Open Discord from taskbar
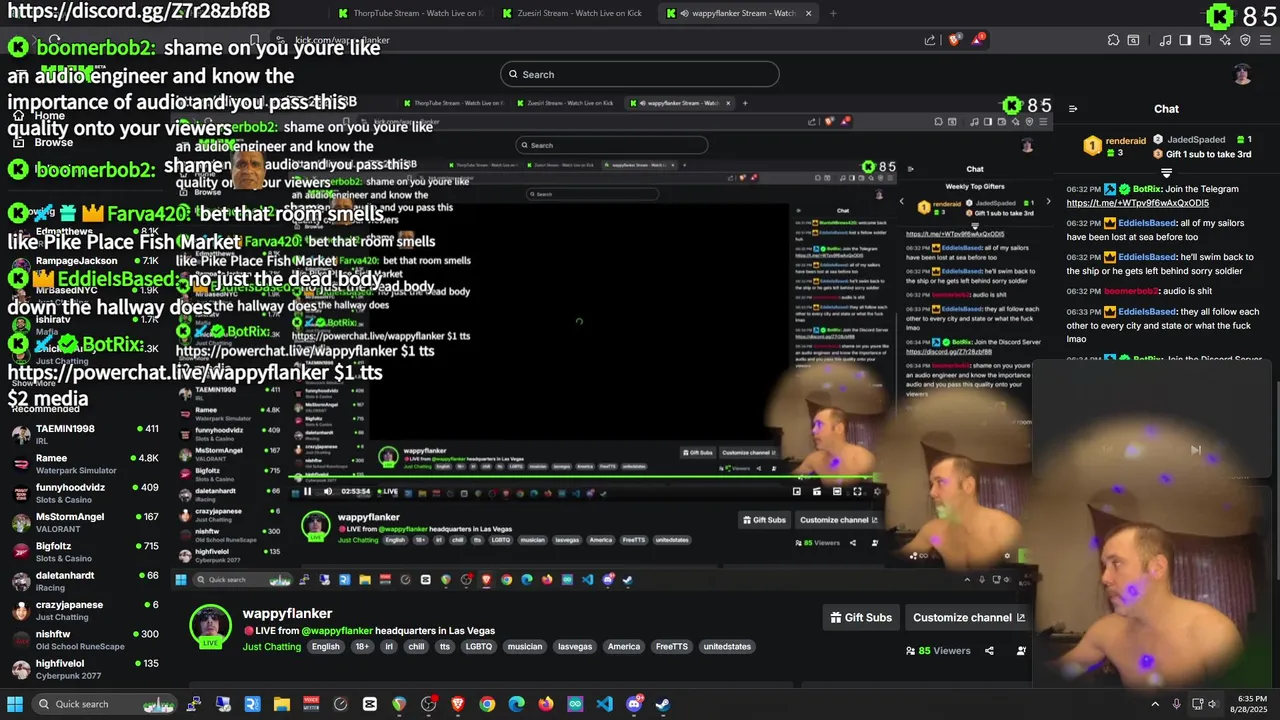This screenshot has height=720, width=1280. click(x=634, y=704)
